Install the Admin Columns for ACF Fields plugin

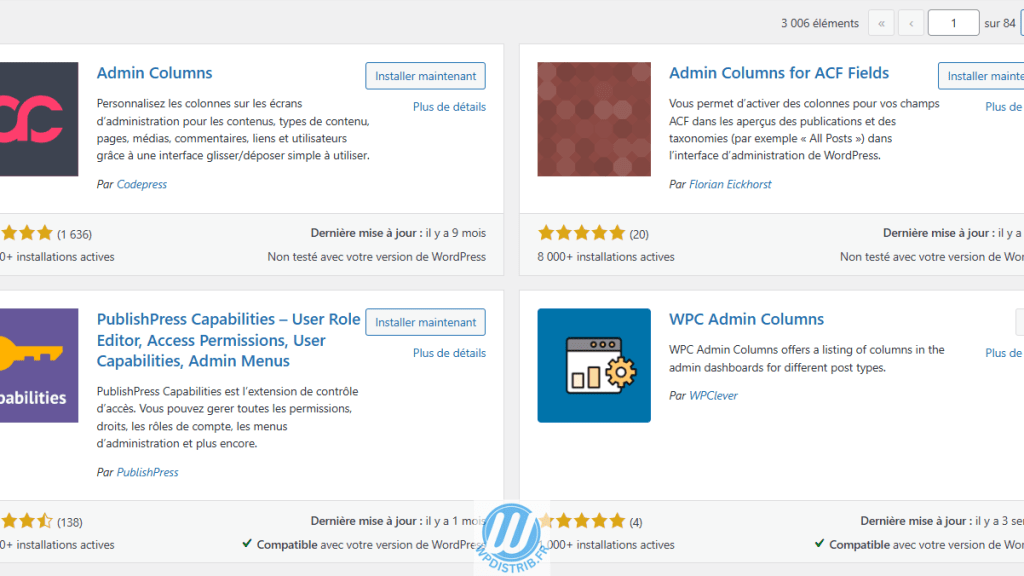[x=981, y=76]
